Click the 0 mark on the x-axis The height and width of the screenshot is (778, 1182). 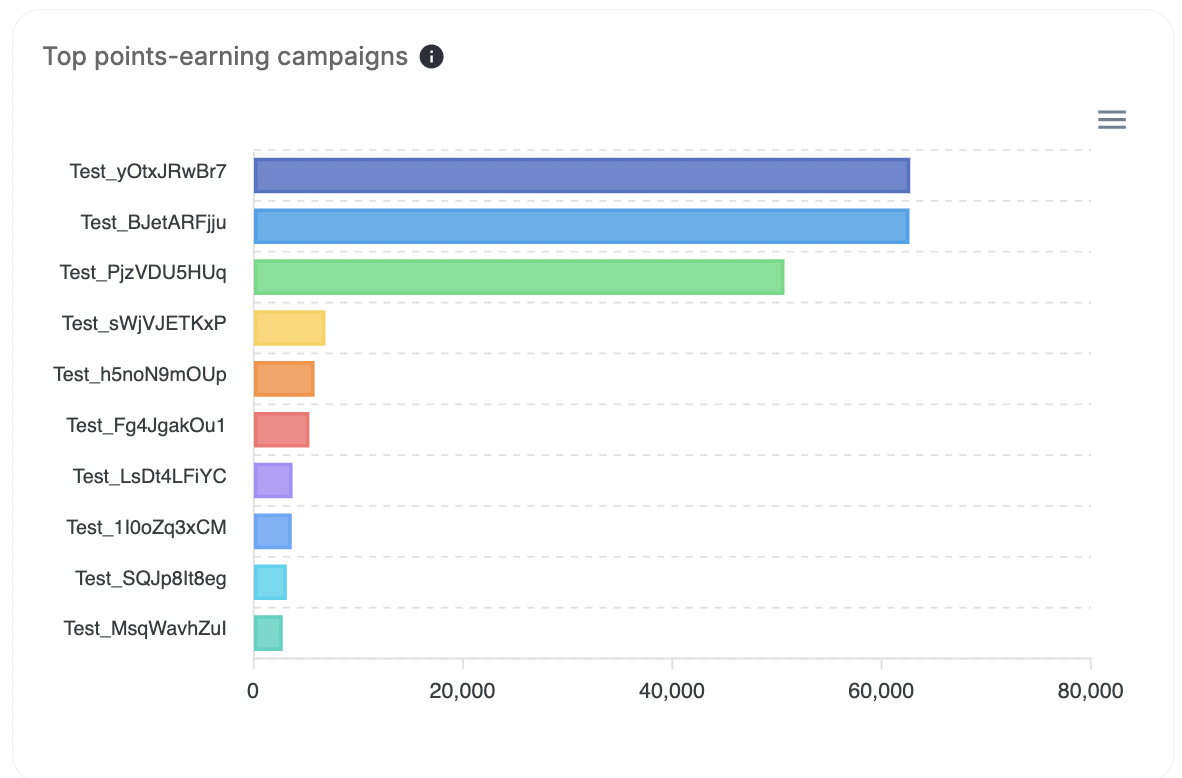253,690
